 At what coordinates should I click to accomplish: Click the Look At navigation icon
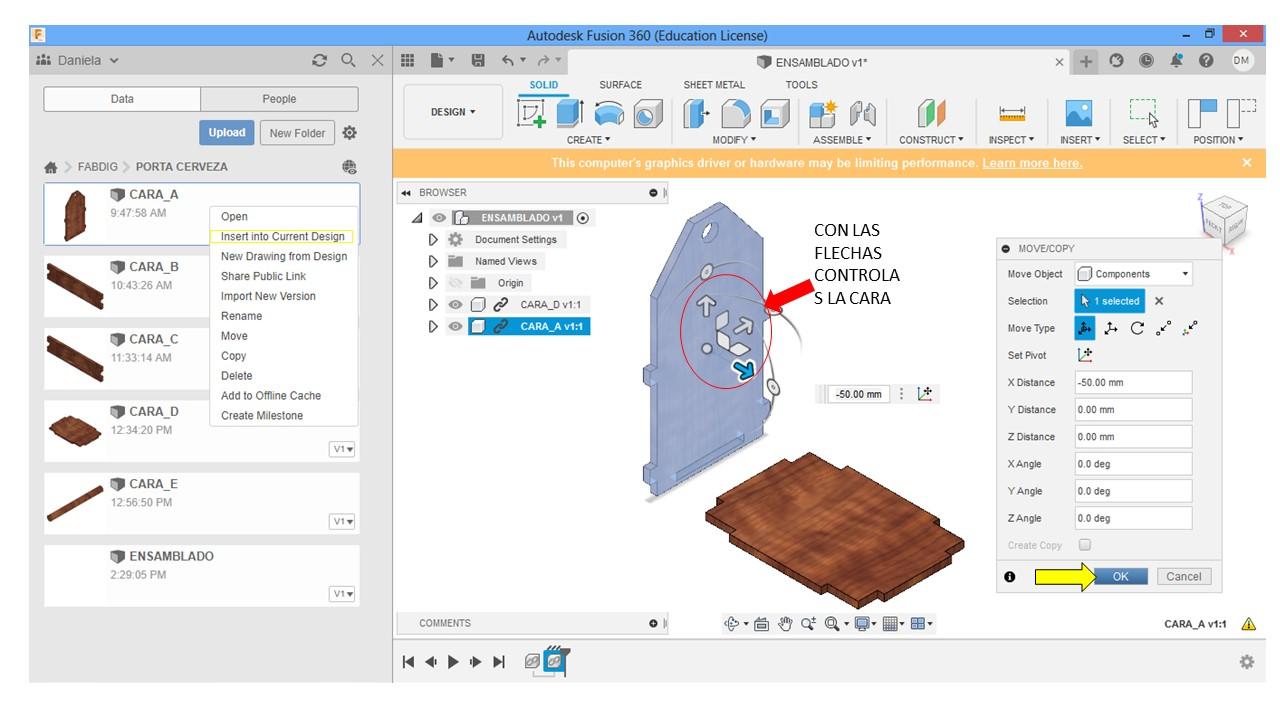point(761,624)
